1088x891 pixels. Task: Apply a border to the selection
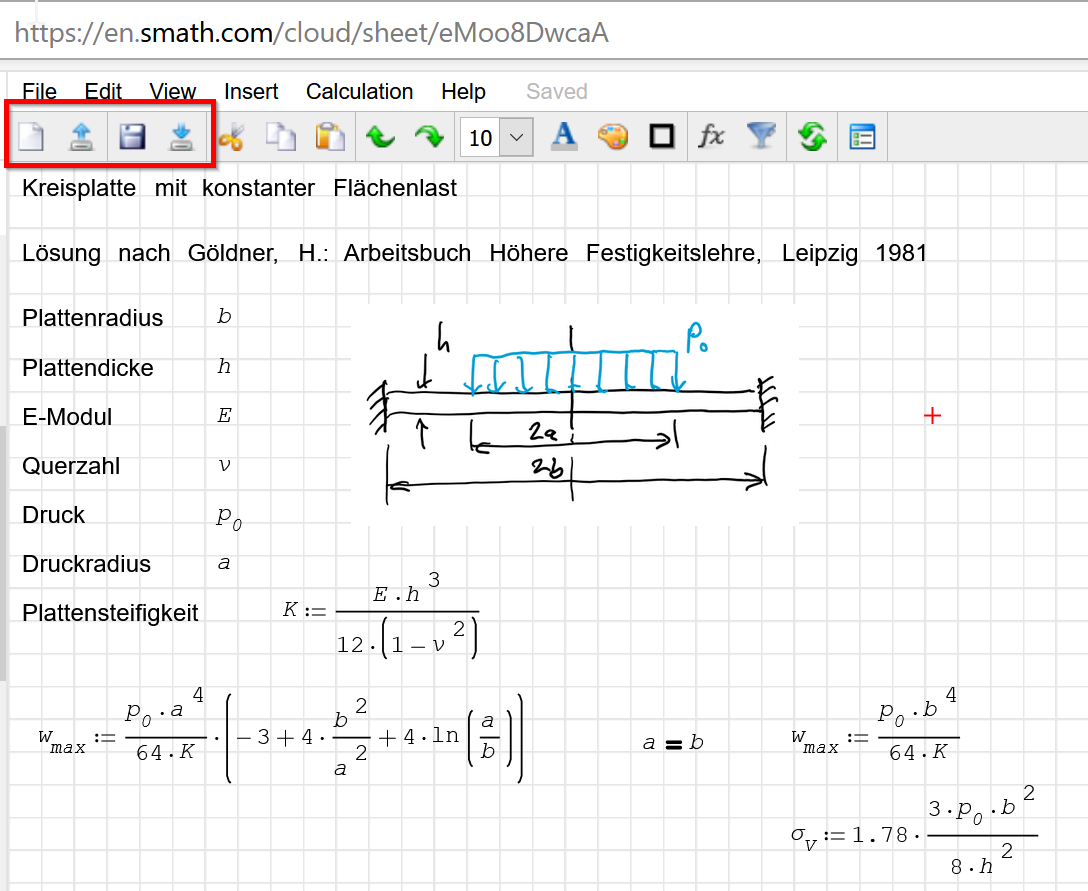click(661, 137)
